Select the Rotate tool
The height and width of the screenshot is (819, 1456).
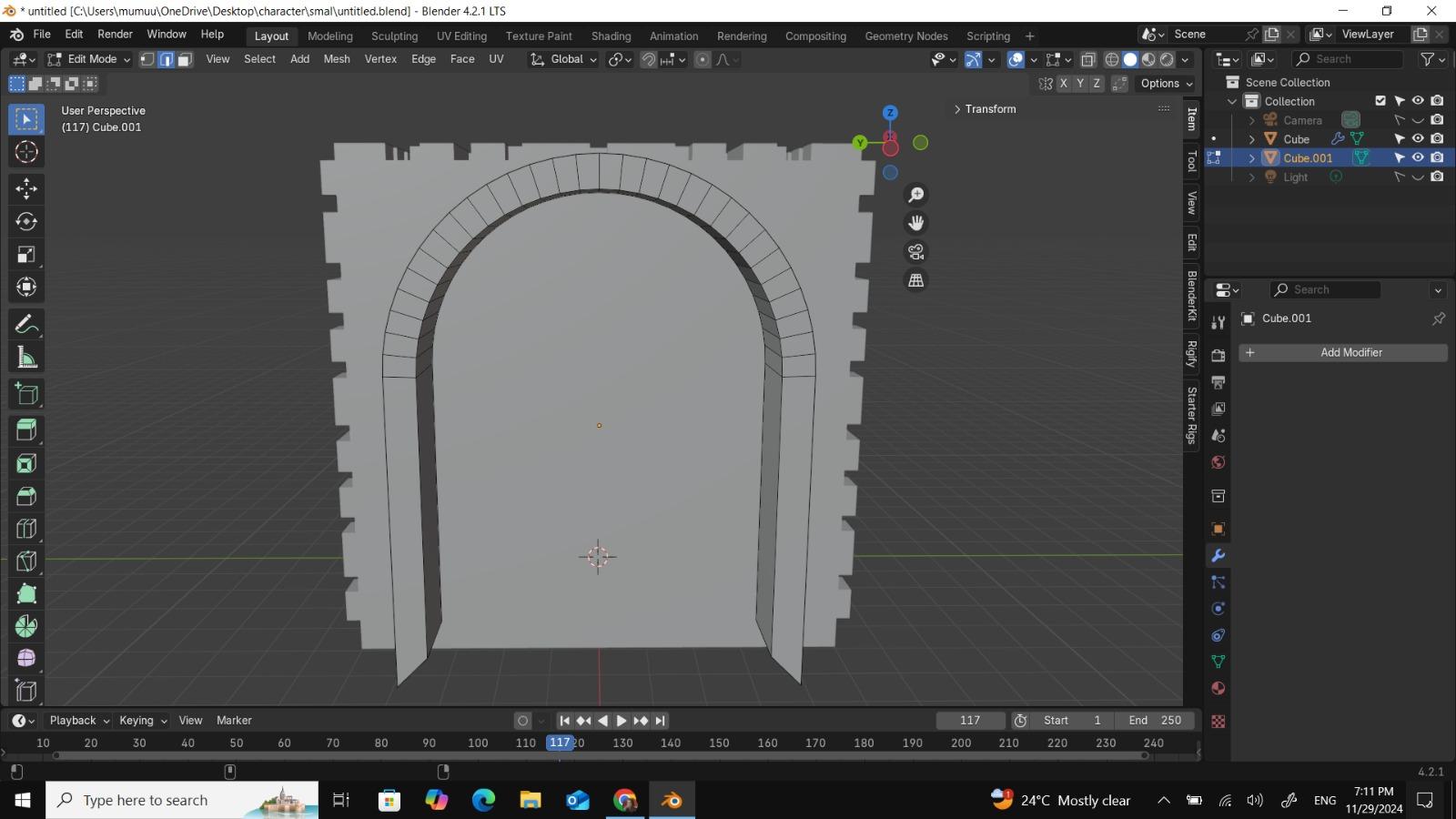coord(26,221)
